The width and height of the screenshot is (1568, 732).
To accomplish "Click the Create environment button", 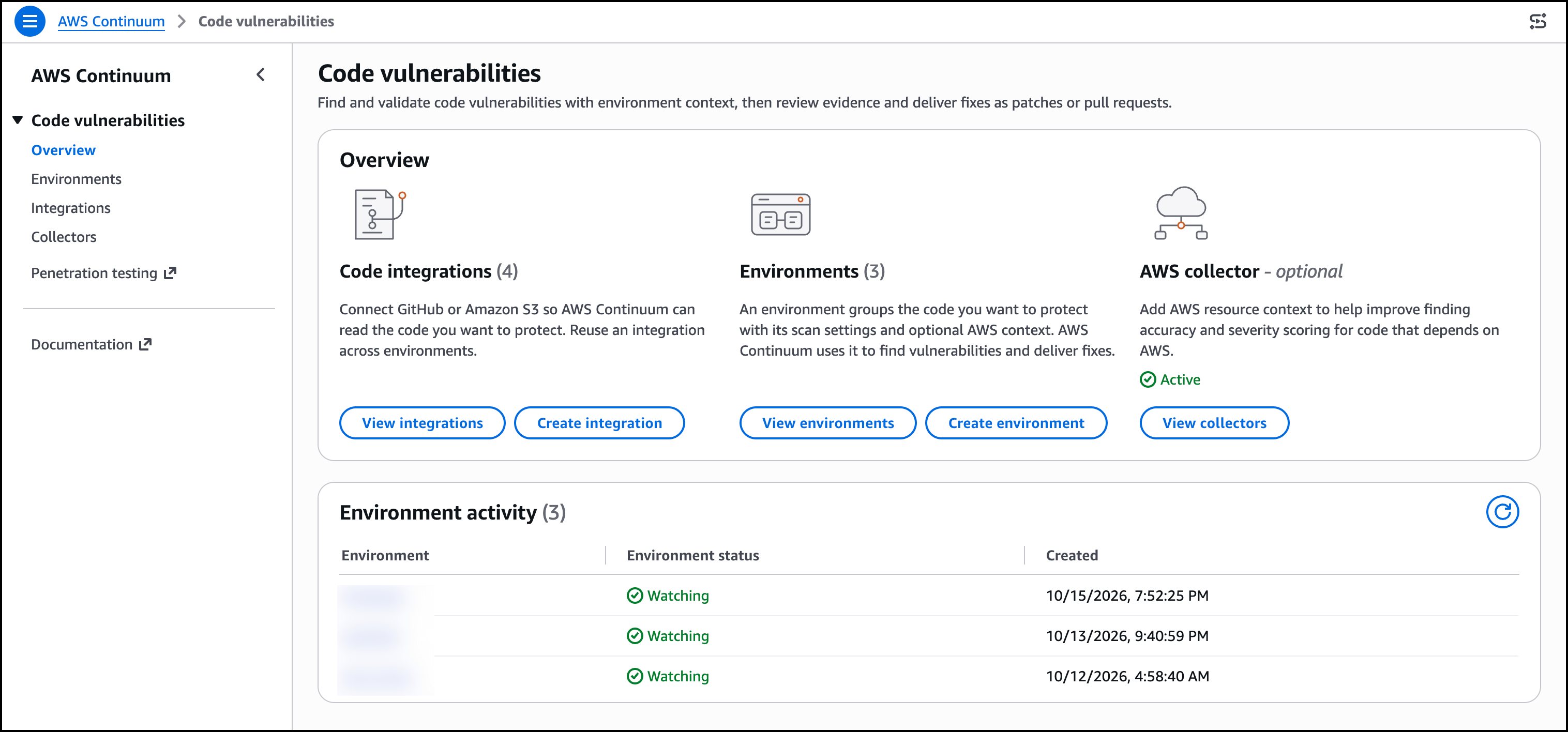I will (1016, 423).
